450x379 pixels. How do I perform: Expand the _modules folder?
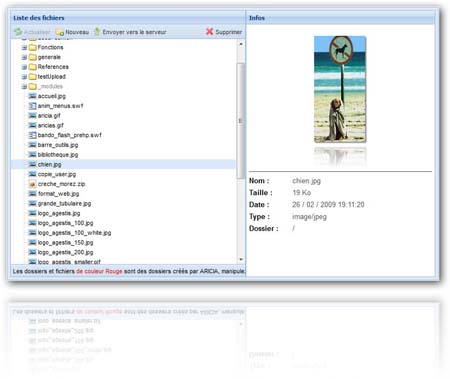24,87
